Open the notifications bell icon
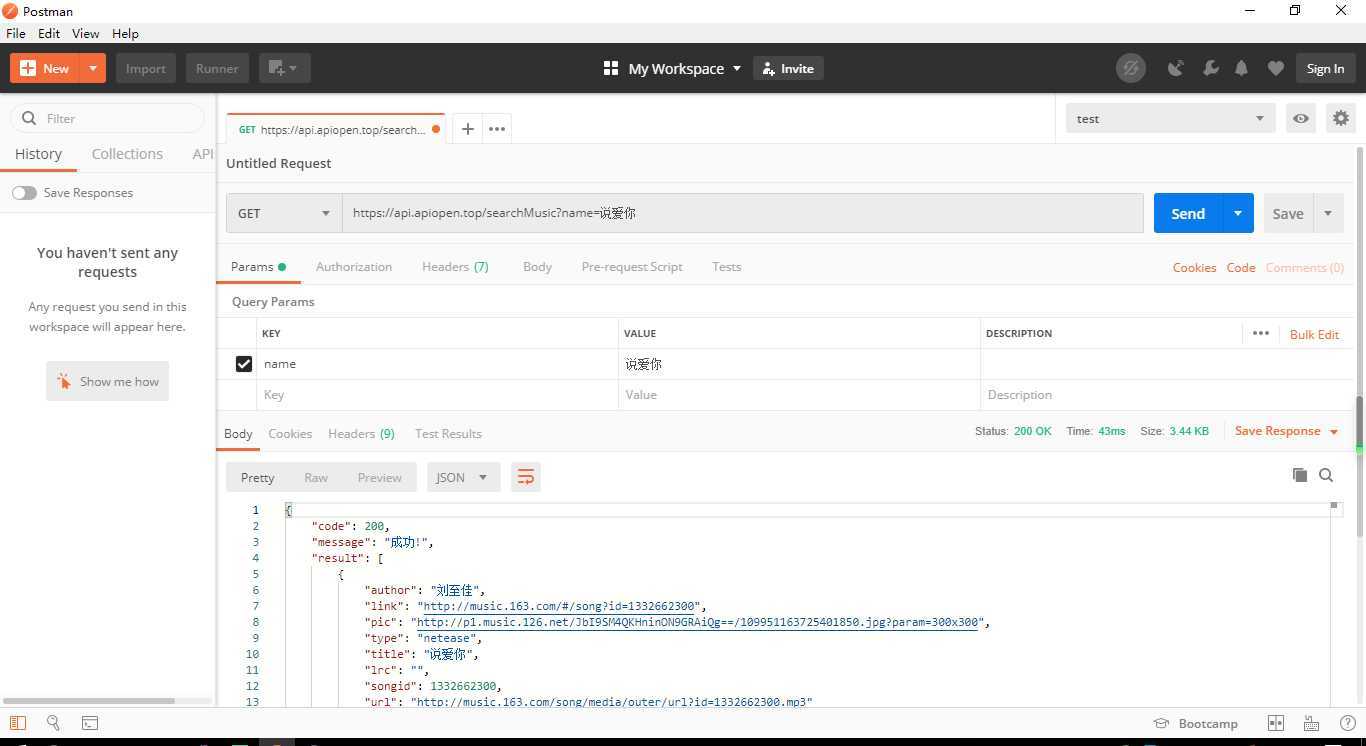This screenshot has width=1366, height=746. point(1241,68)
